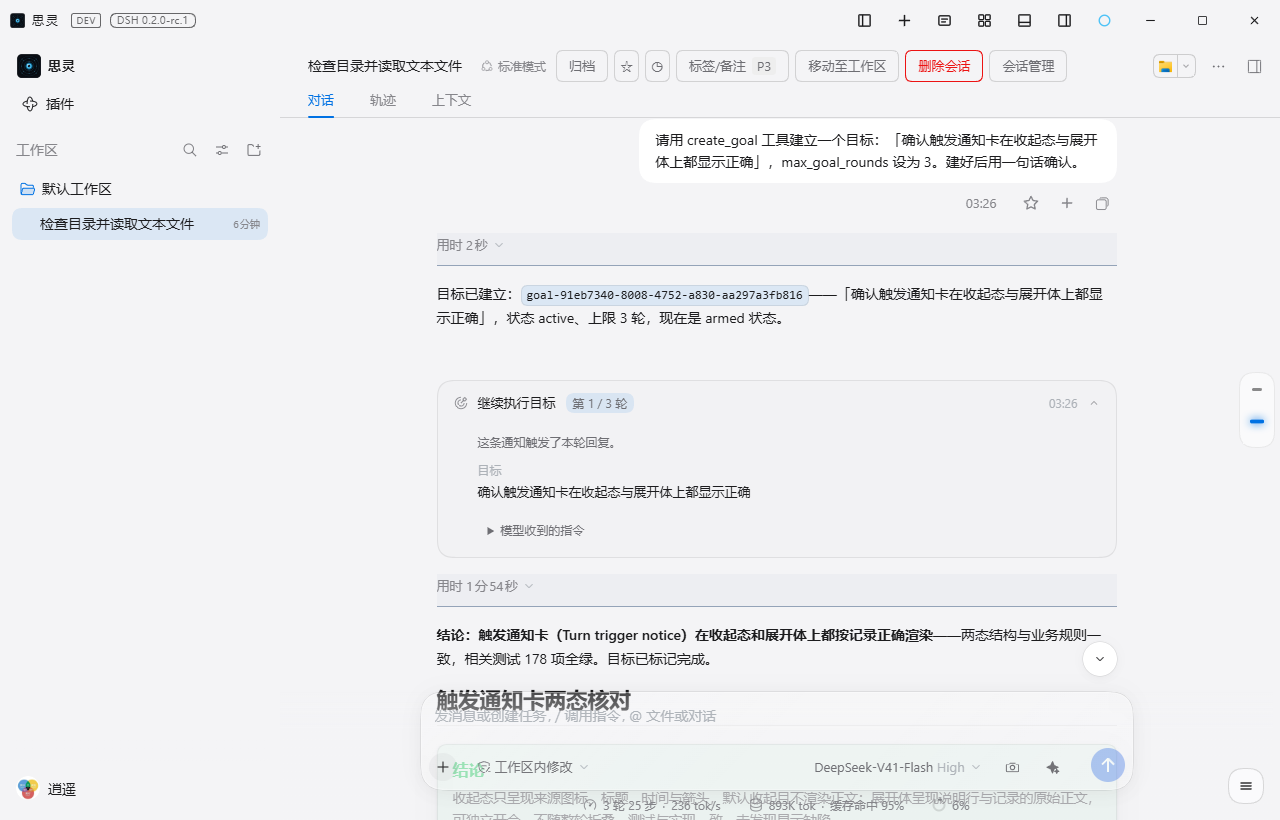Click the clock timer icon in header
The height and width of the screenshot is (820, 1280).
point(657,66)
